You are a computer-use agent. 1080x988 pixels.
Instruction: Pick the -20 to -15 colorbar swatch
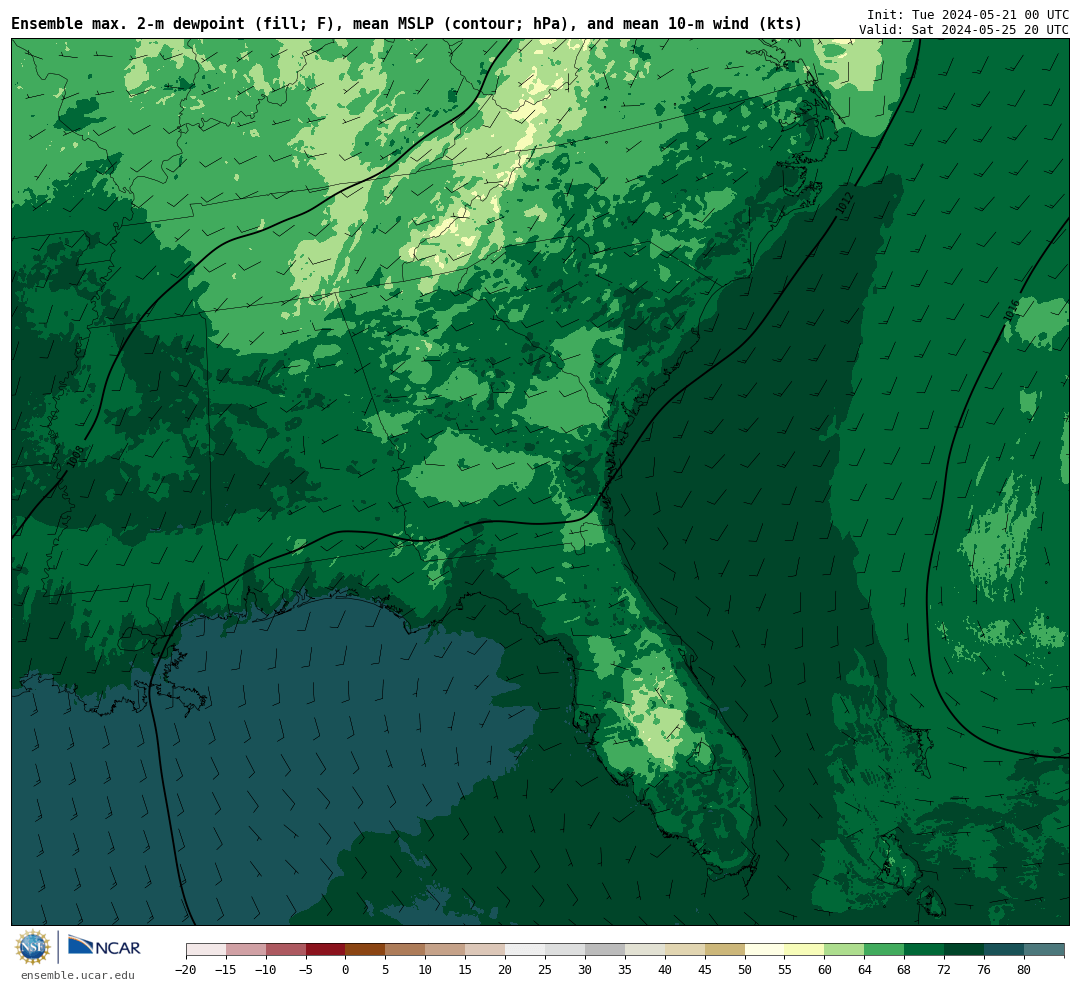(x=206, y=950)
